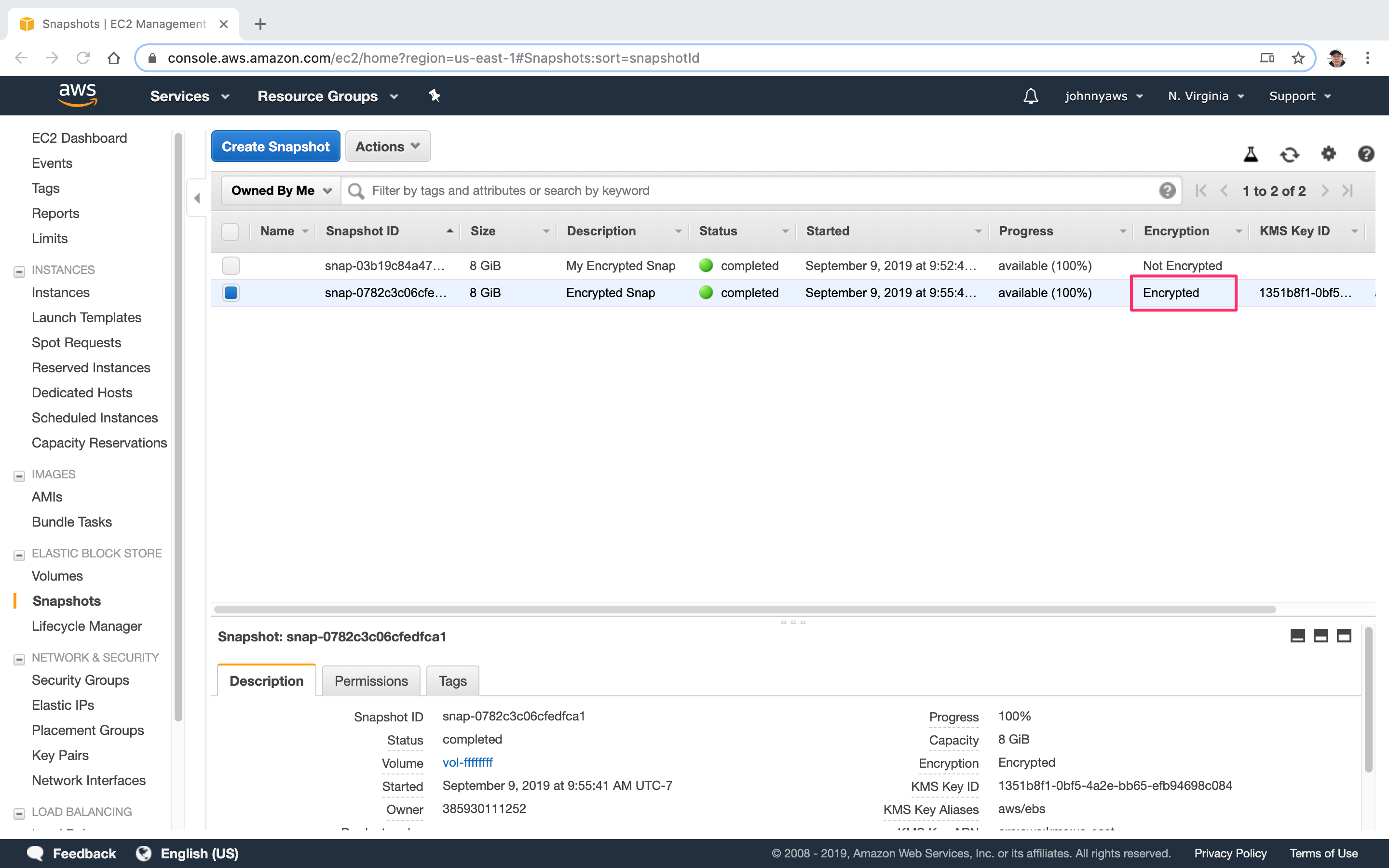Reload the browser page
Screen dimensions: 1389x868
pos(83,58)
